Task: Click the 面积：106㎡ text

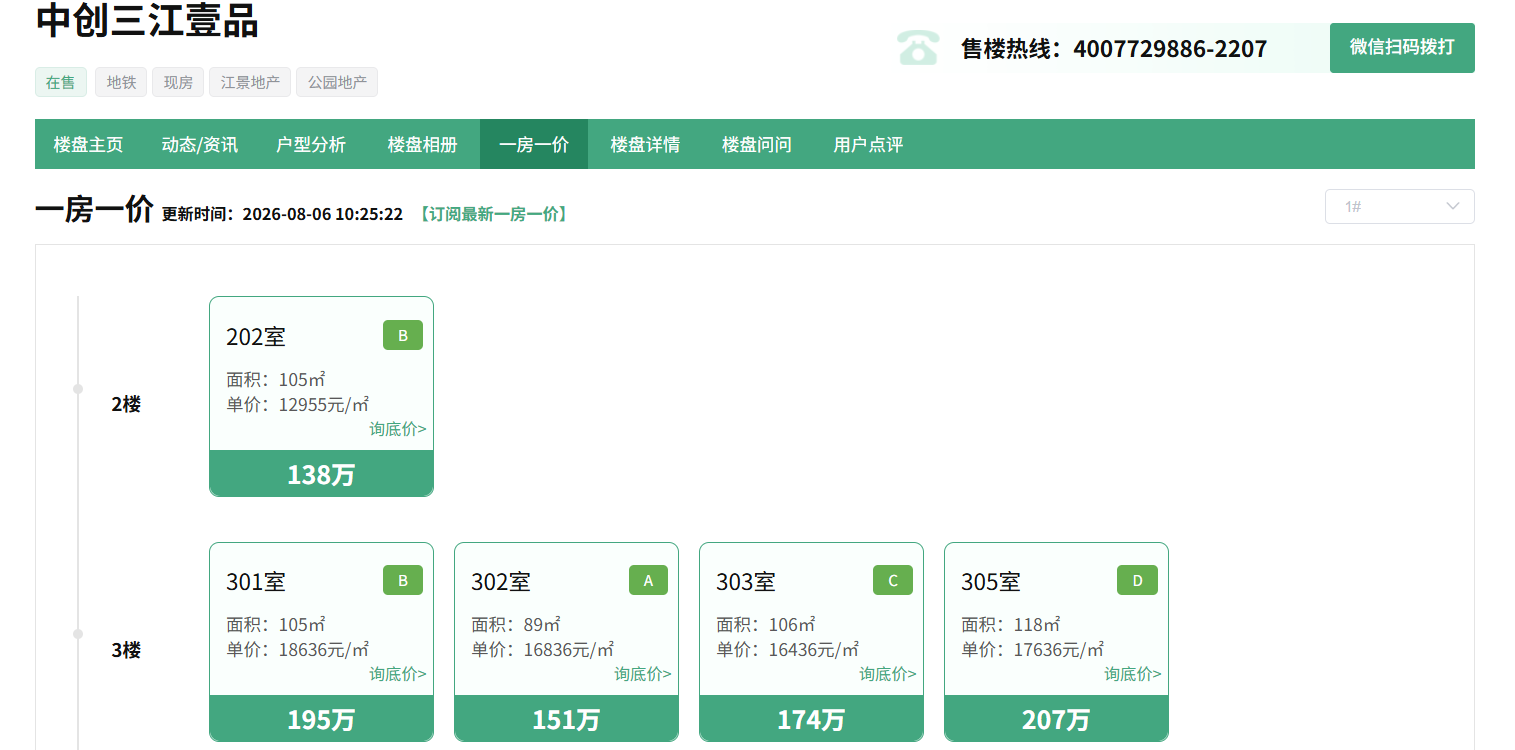Action: [x=766, y=625]
